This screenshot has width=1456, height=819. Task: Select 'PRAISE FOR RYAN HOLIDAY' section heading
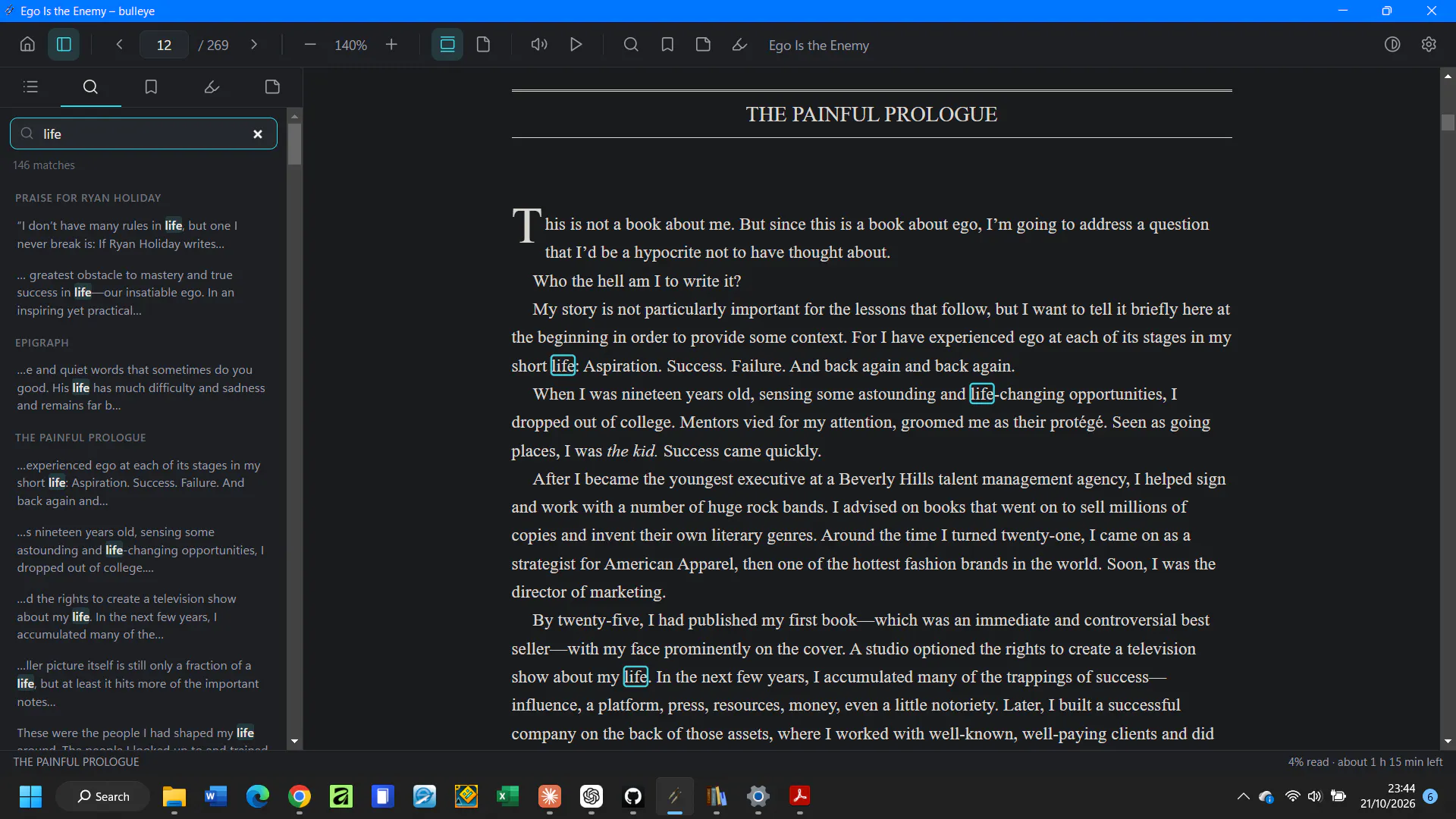point(88,198)
